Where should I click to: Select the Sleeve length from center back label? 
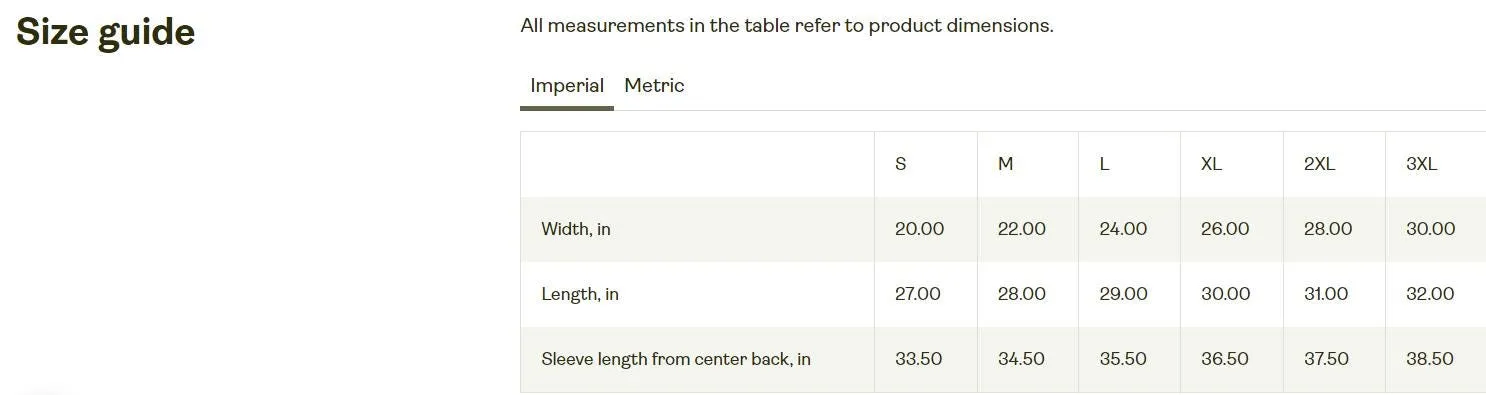[676, 359]
